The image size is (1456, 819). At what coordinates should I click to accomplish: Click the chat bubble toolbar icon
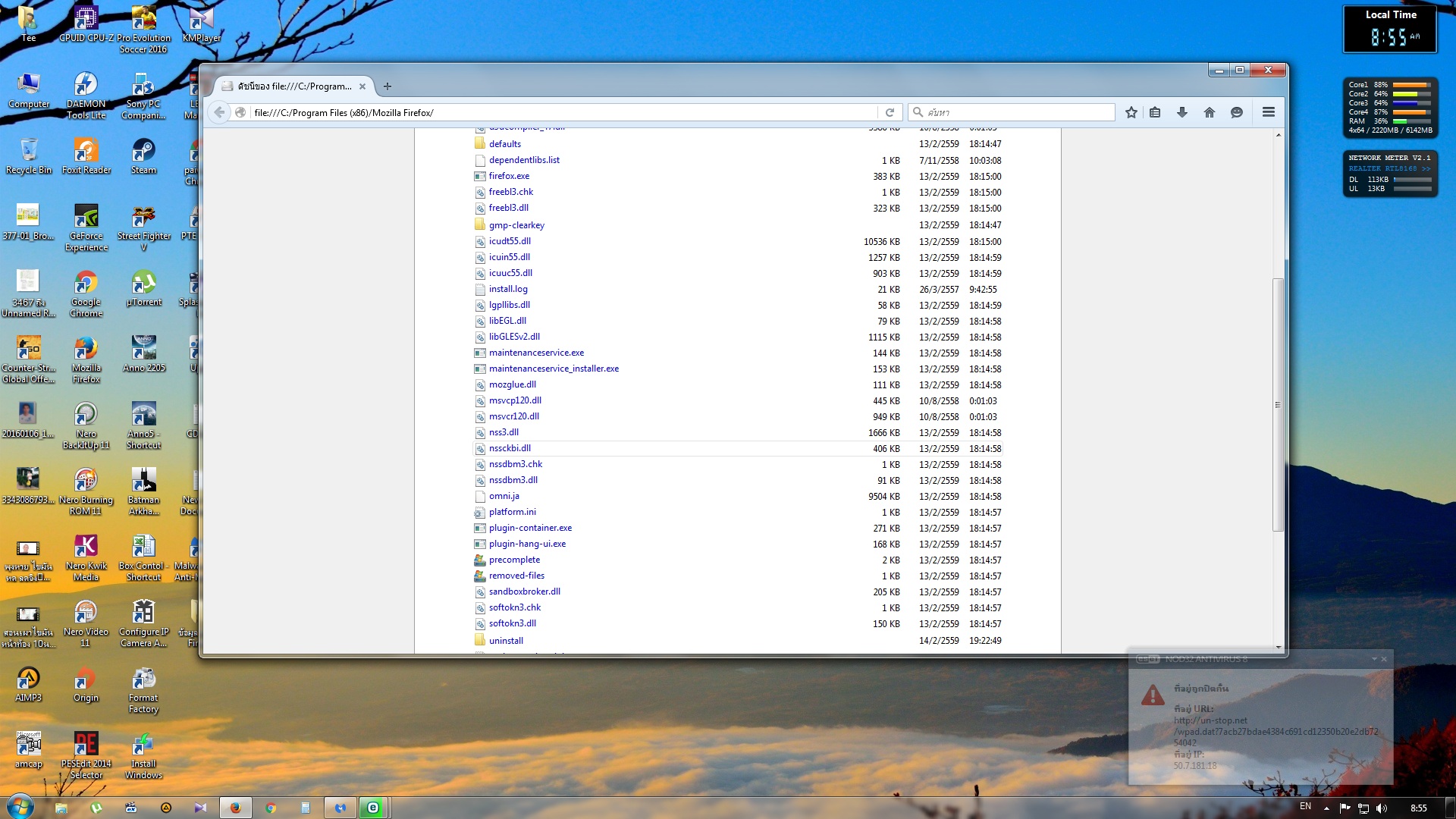click(1237, 112)
